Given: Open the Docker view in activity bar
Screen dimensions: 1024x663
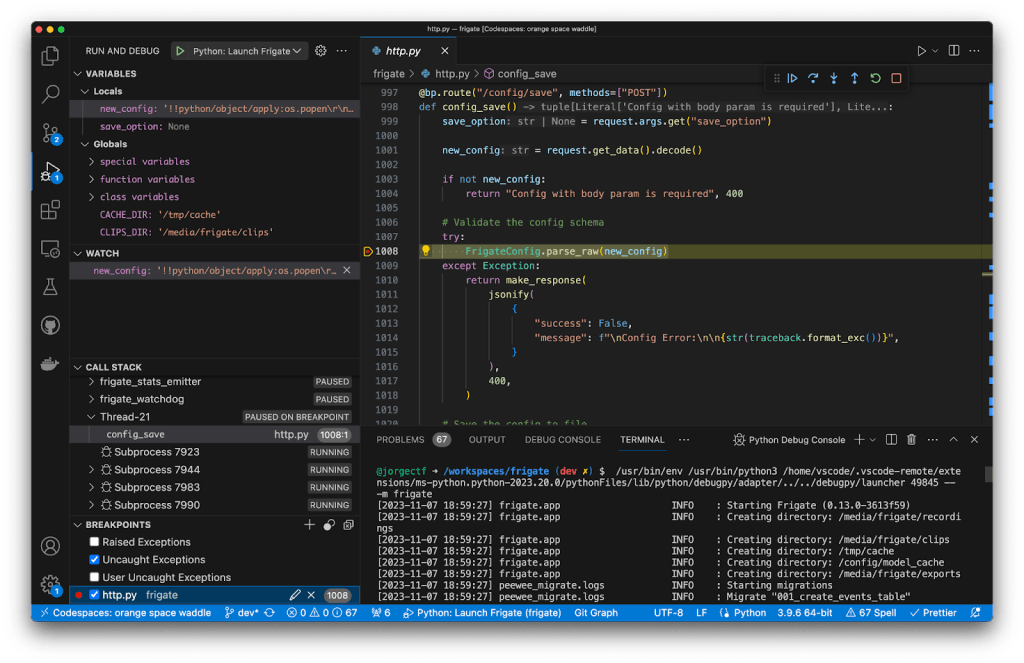Looking at the screenshot, I should click(x=50, y=363).
